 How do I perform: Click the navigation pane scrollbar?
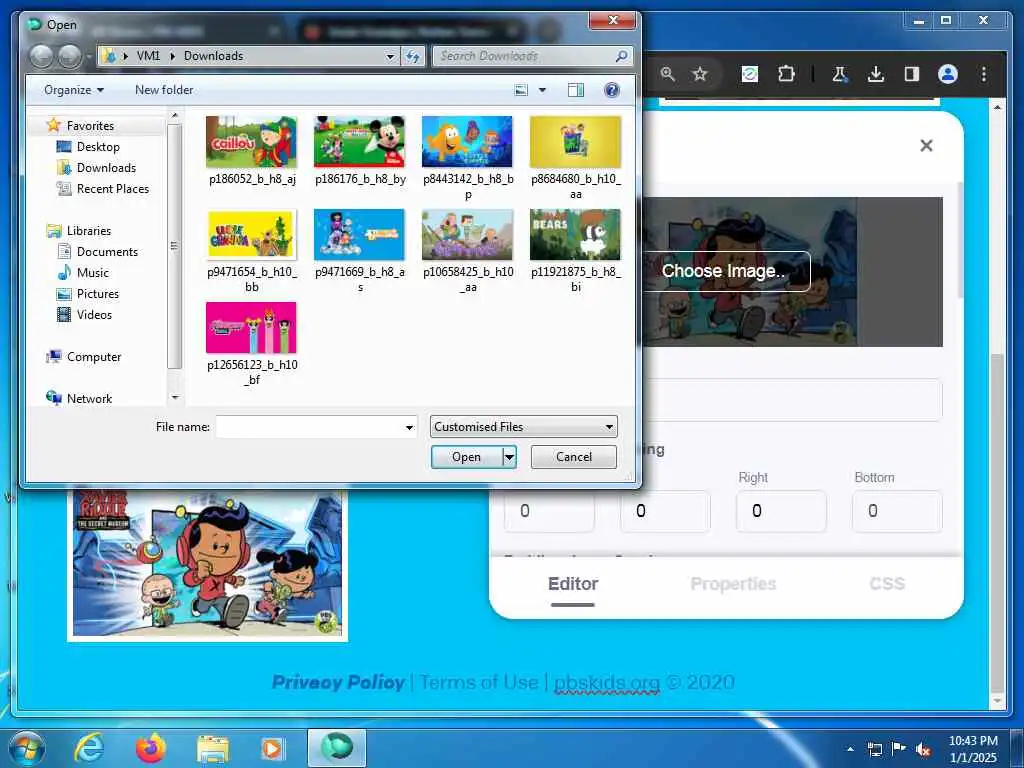tap(174, 246)
